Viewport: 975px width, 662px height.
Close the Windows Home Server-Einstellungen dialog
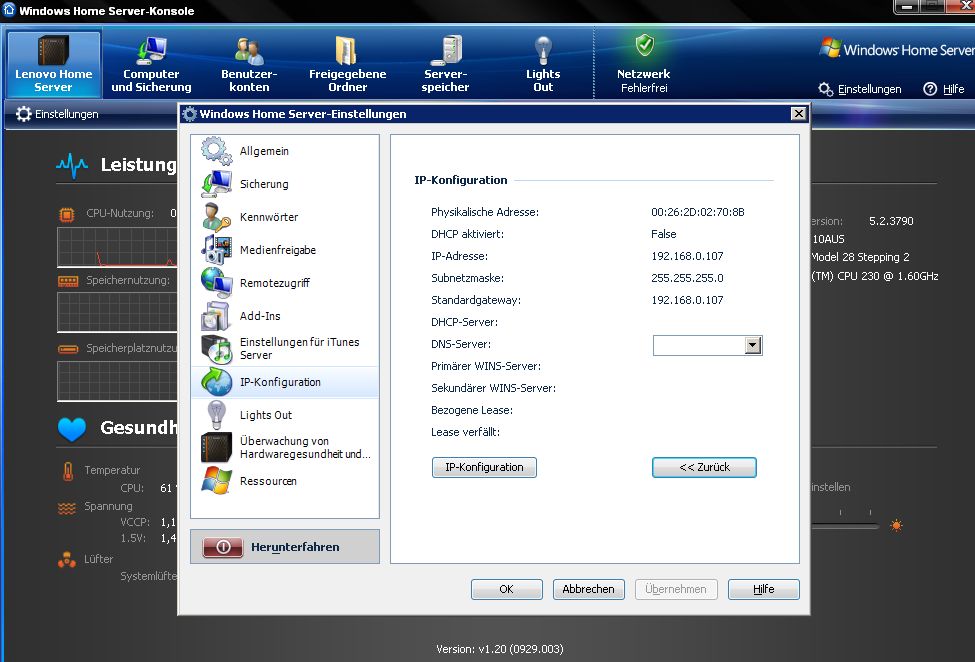coord(798,113)
